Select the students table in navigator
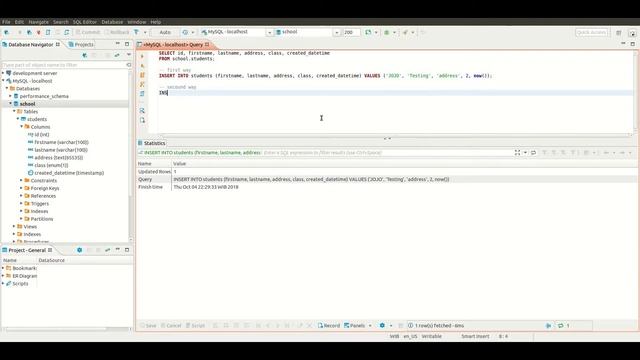Screen dimensions: 640x360 pyautogui.click(x=37, y=119)
